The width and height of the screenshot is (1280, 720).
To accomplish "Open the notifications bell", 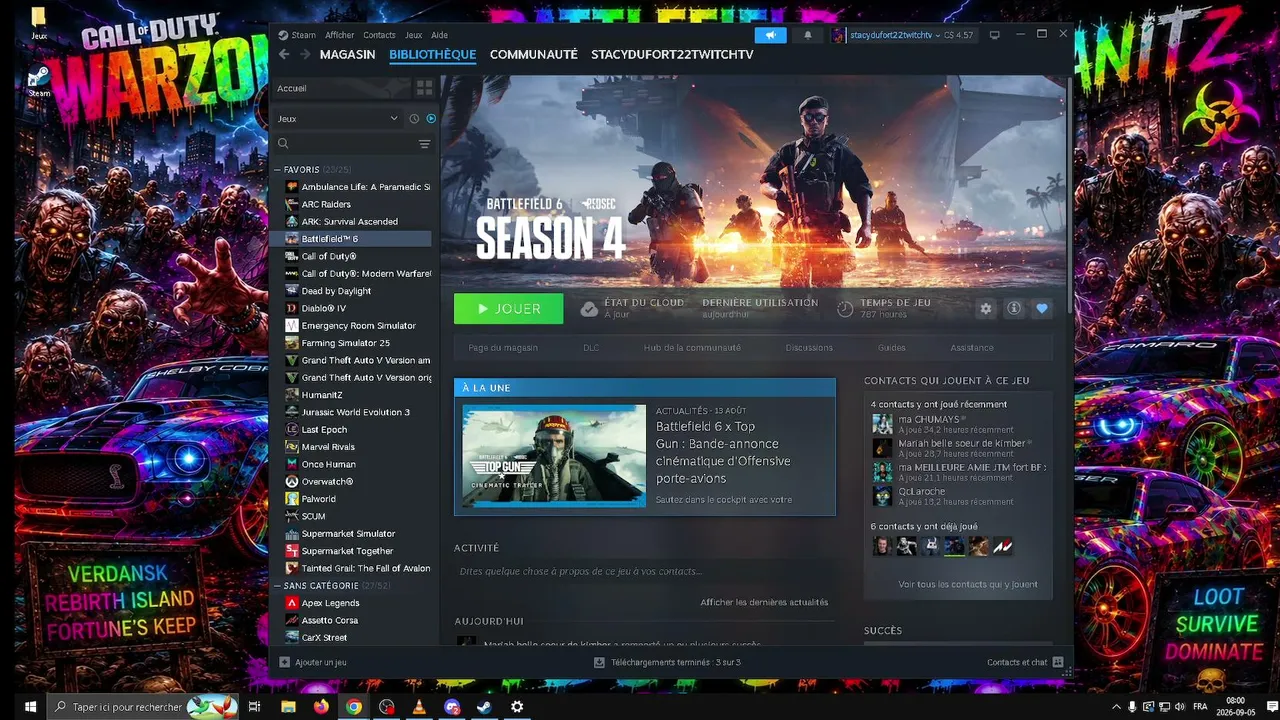I will (808, 35).
